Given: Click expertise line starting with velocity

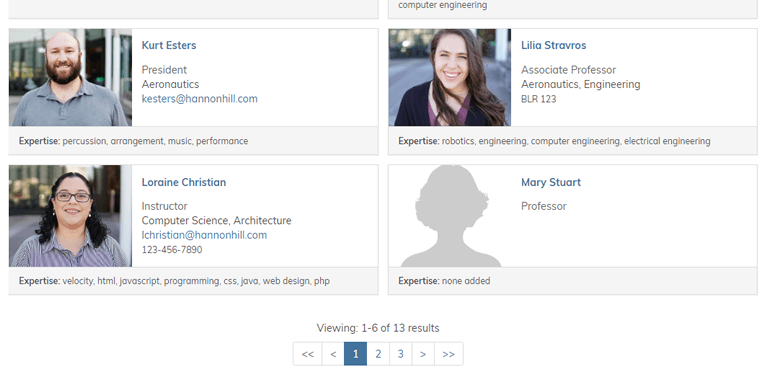Looking at the screenshot, I should click(x=174, y=281).
